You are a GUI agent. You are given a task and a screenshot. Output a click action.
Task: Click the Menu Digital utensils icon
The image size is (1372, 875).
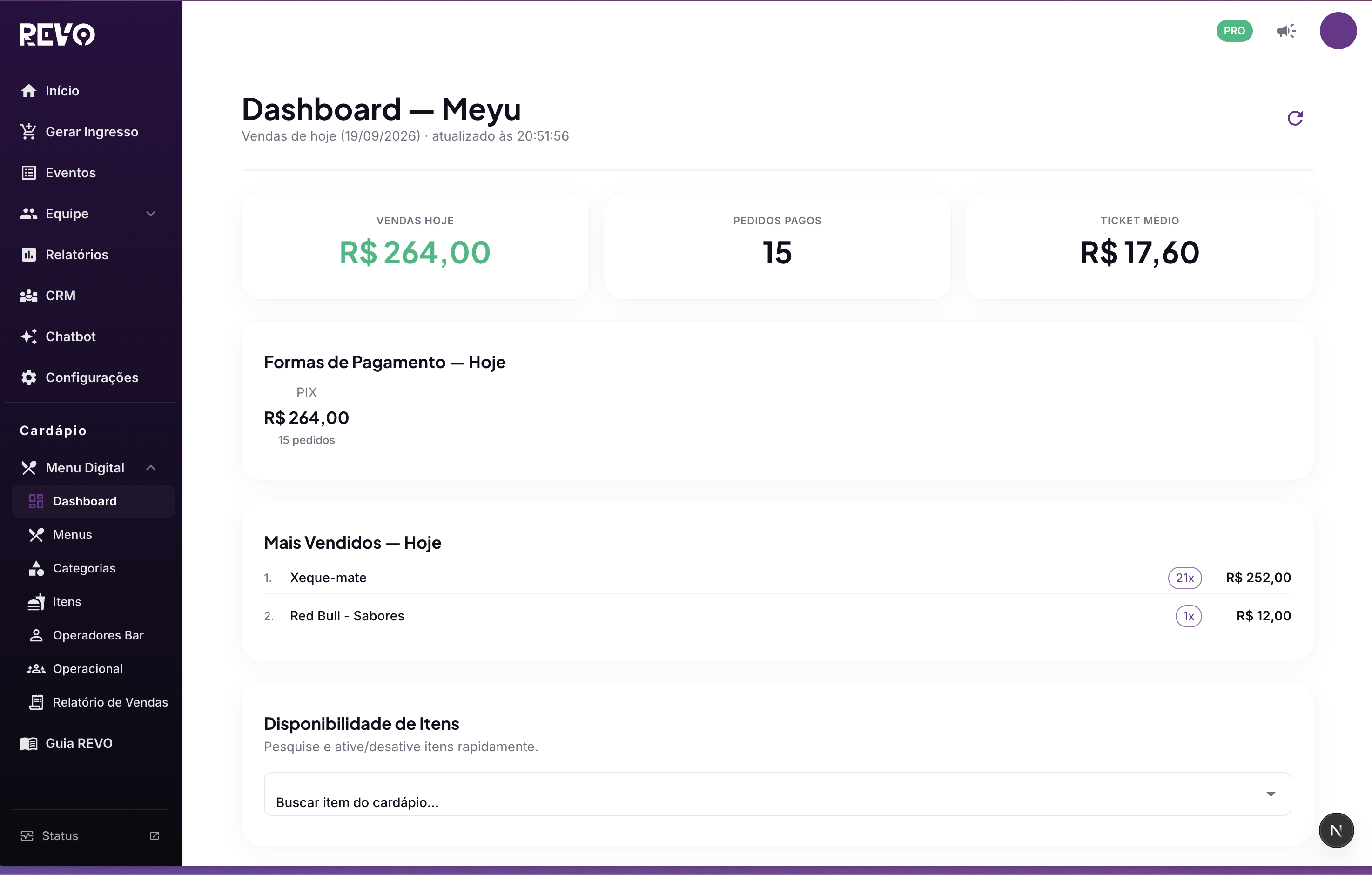pos(28,468)
